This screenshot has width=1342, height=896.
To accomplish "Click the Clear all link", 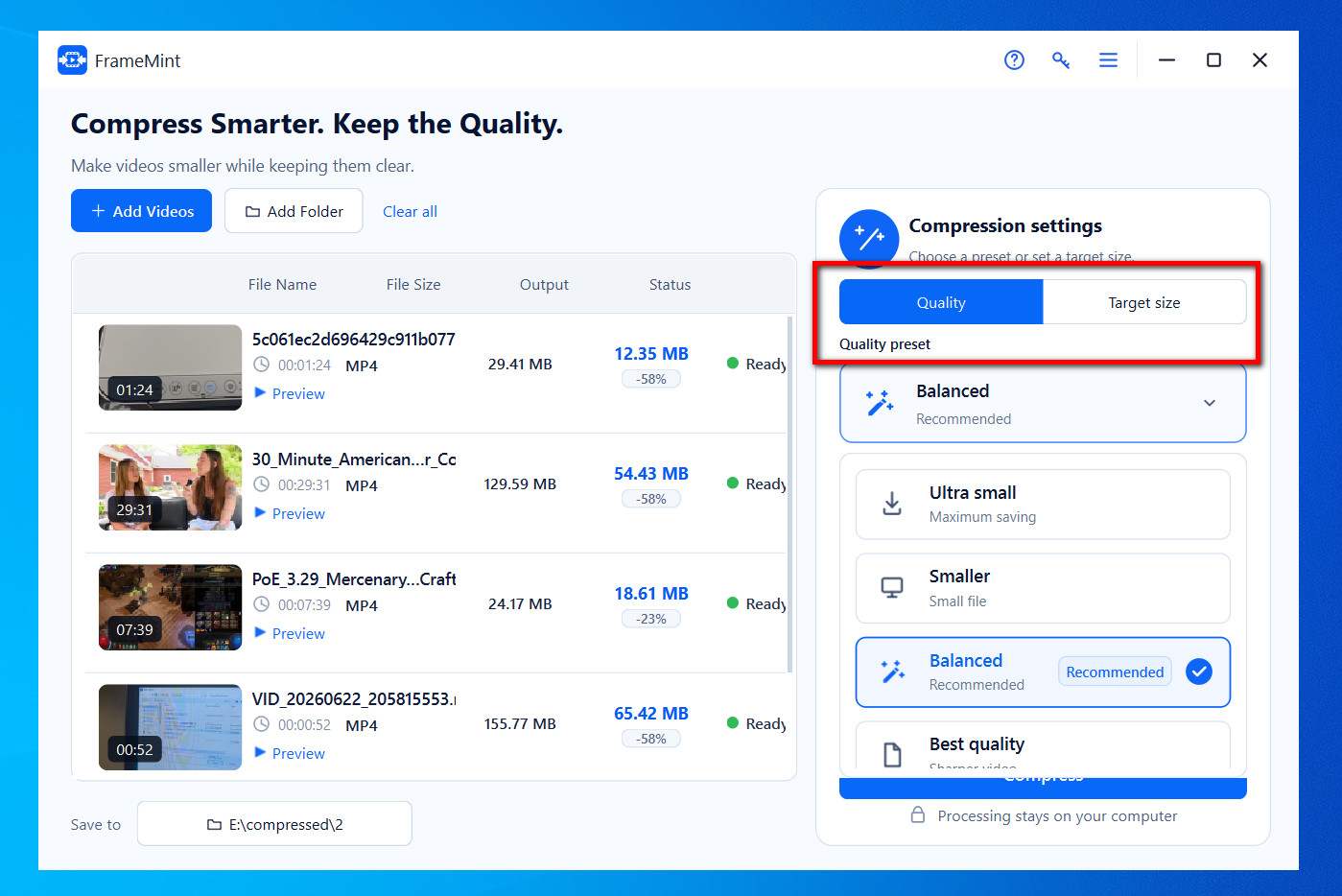I will [x=410, y=212].
